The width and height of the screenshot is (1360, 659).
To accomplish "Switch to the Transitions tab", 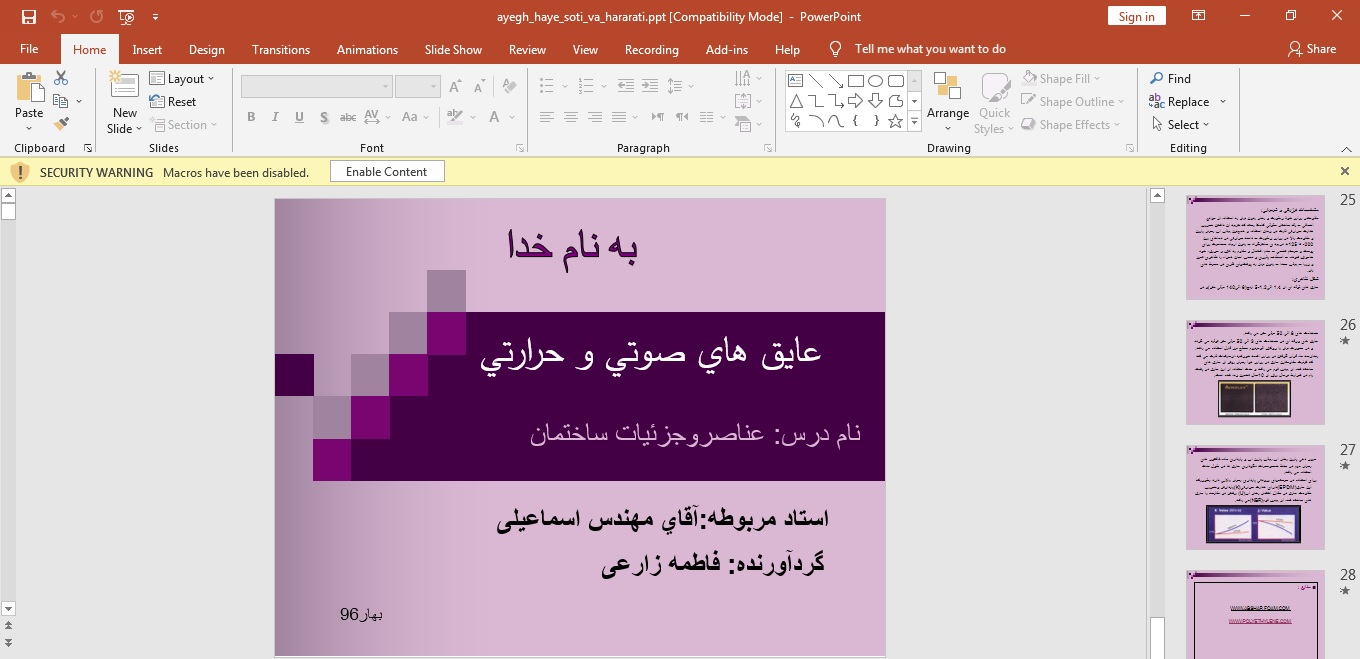I will [280, 49].
